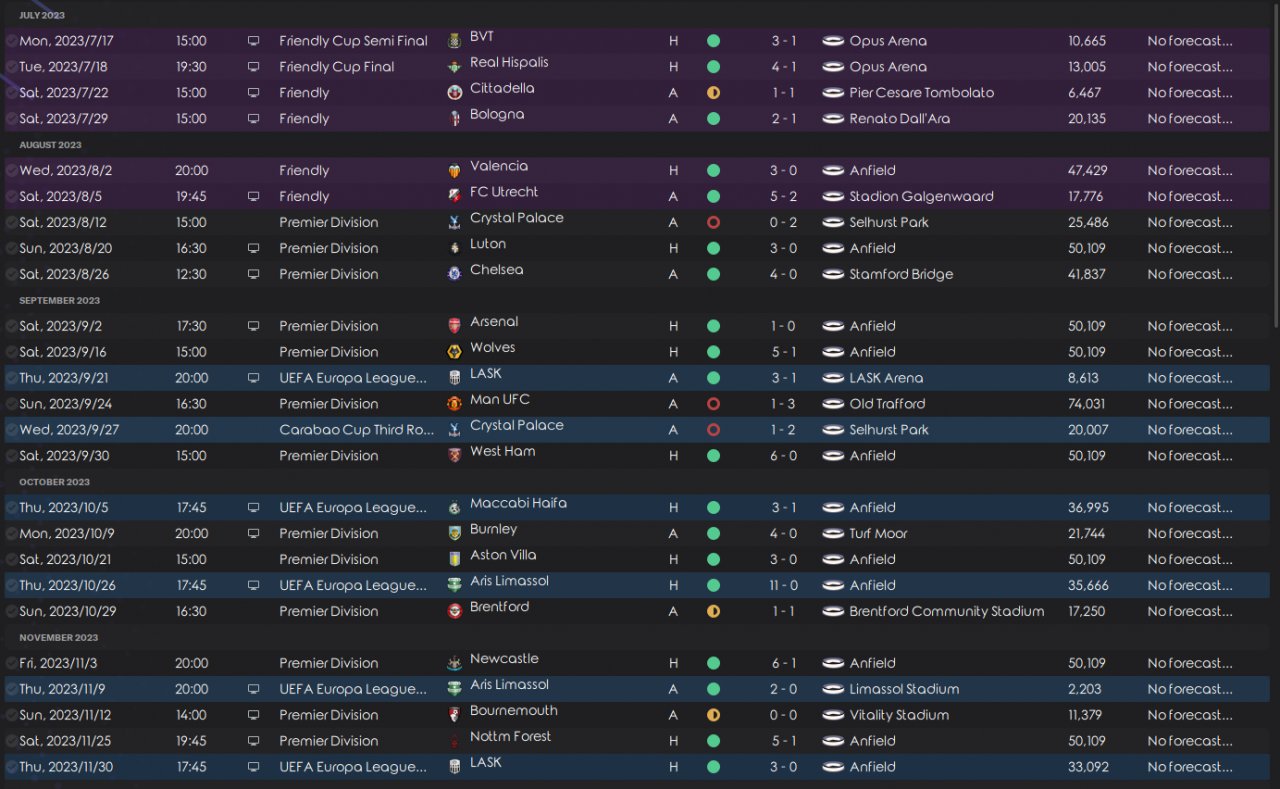Click the TV icon on the Friendly Cup Final row
1280x789 pixels.
(x=254, y=67)
